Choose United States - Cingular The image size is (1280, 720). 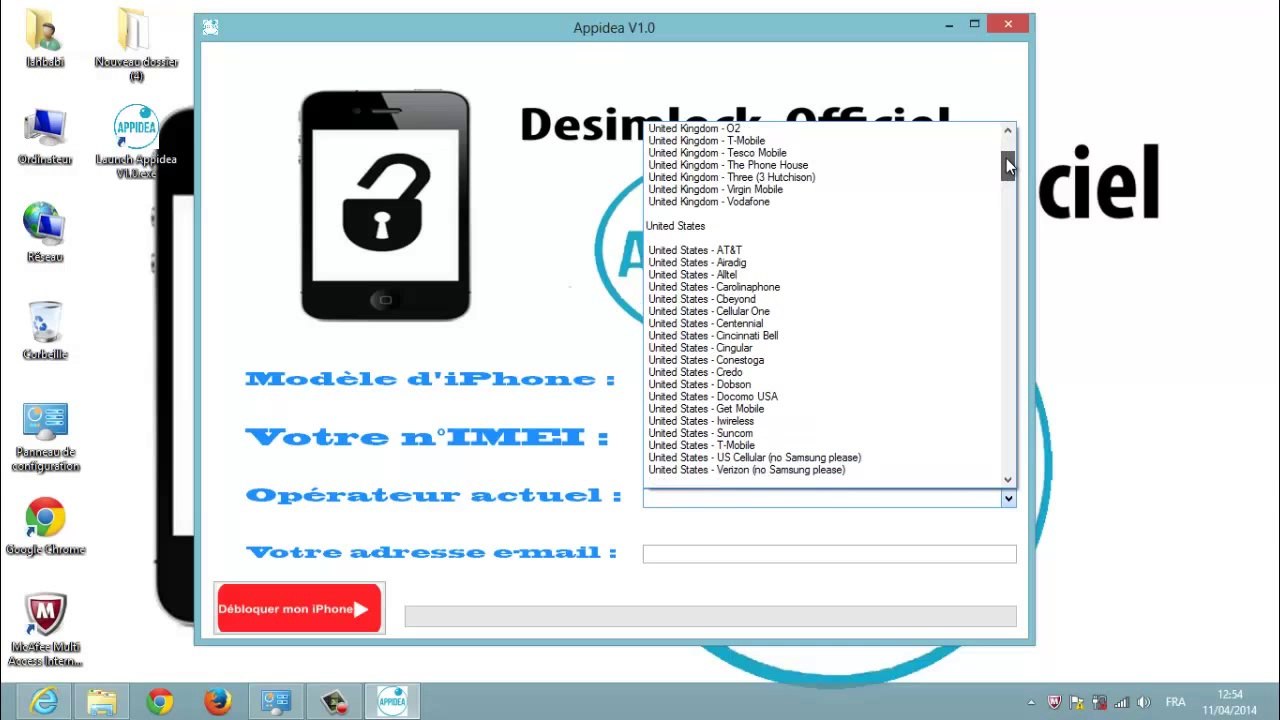coord(700,348)
